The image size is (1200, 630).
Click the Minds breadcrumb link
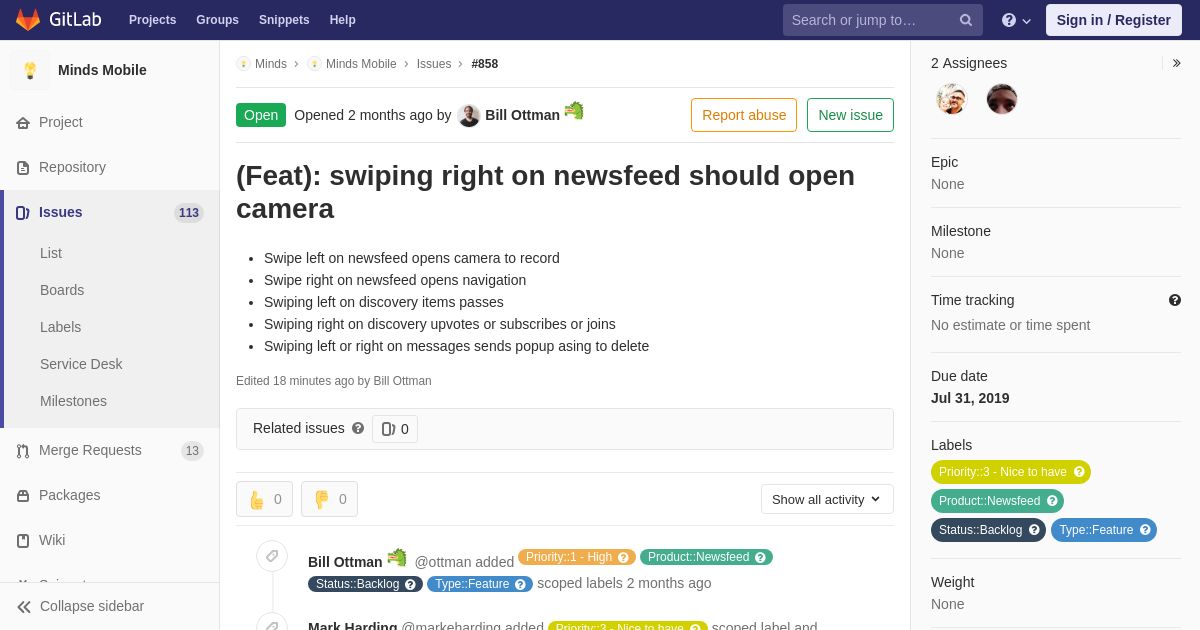[x=271, y=64]
